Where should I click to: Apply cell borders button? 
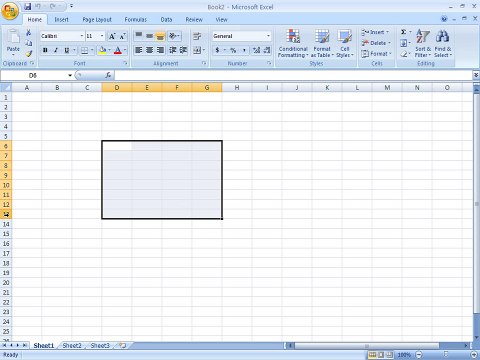(x=84, y=50)
